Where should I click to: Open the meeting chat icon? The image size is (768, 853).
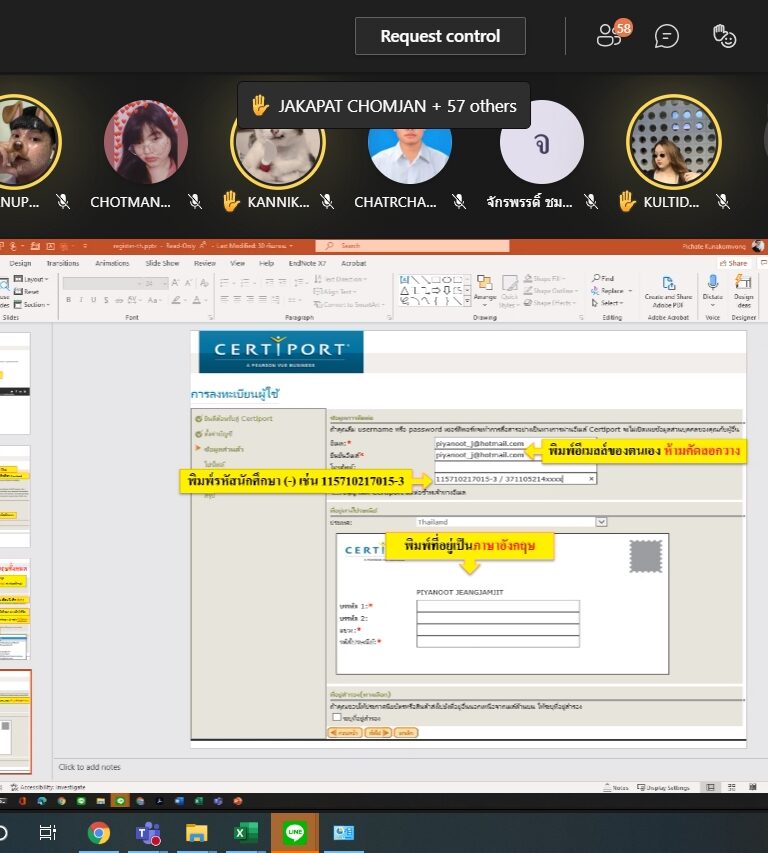coord(666,36)
